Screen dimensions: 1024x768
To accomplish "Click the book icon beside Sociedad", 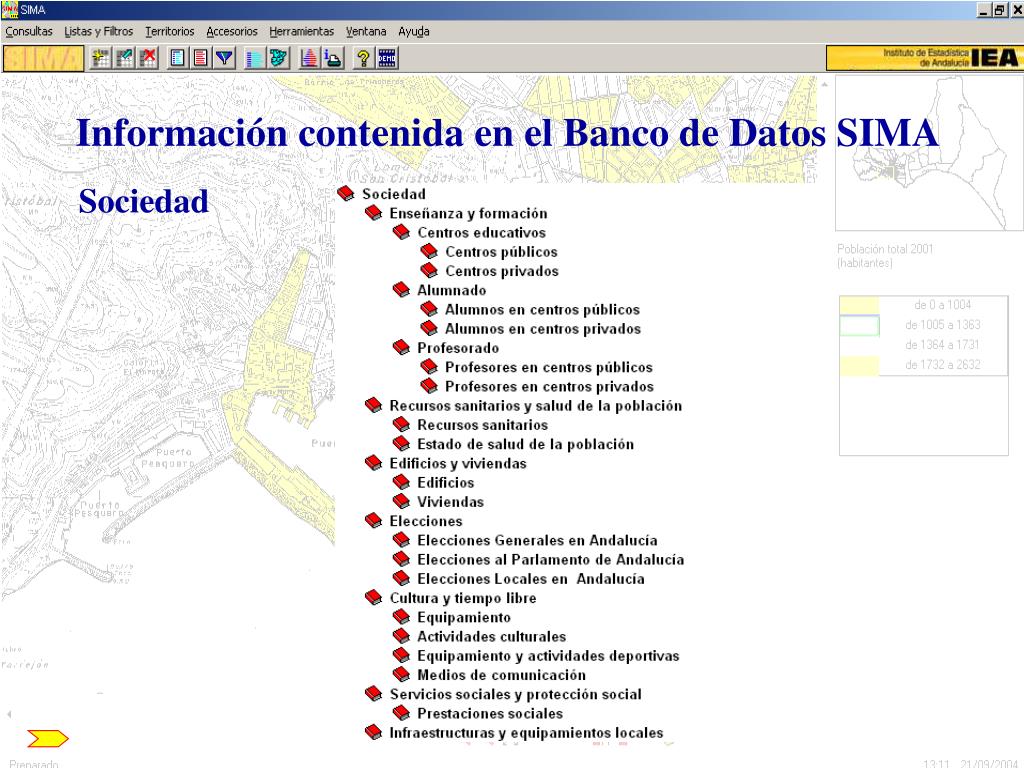I will [x=345, y=193].
